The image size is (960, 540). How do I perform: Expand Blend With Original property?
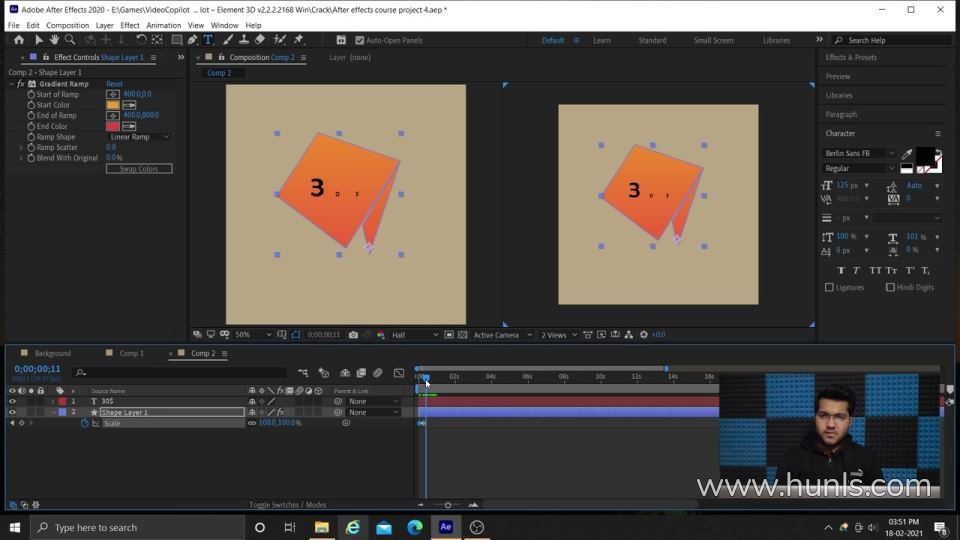point(21,158)
